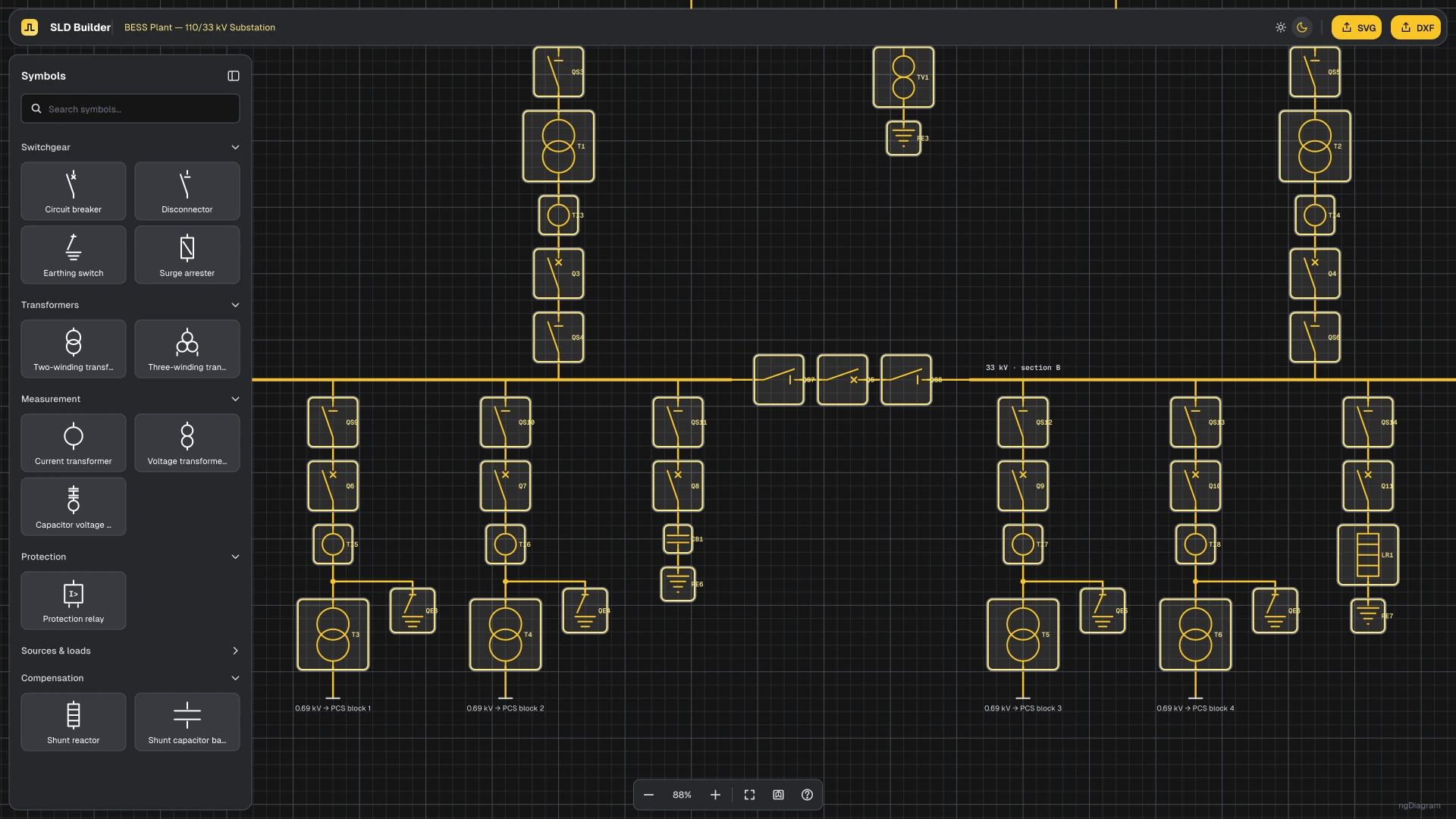Click the SLD Builder logo icon

pyautogui.click(x=30, y=27)
